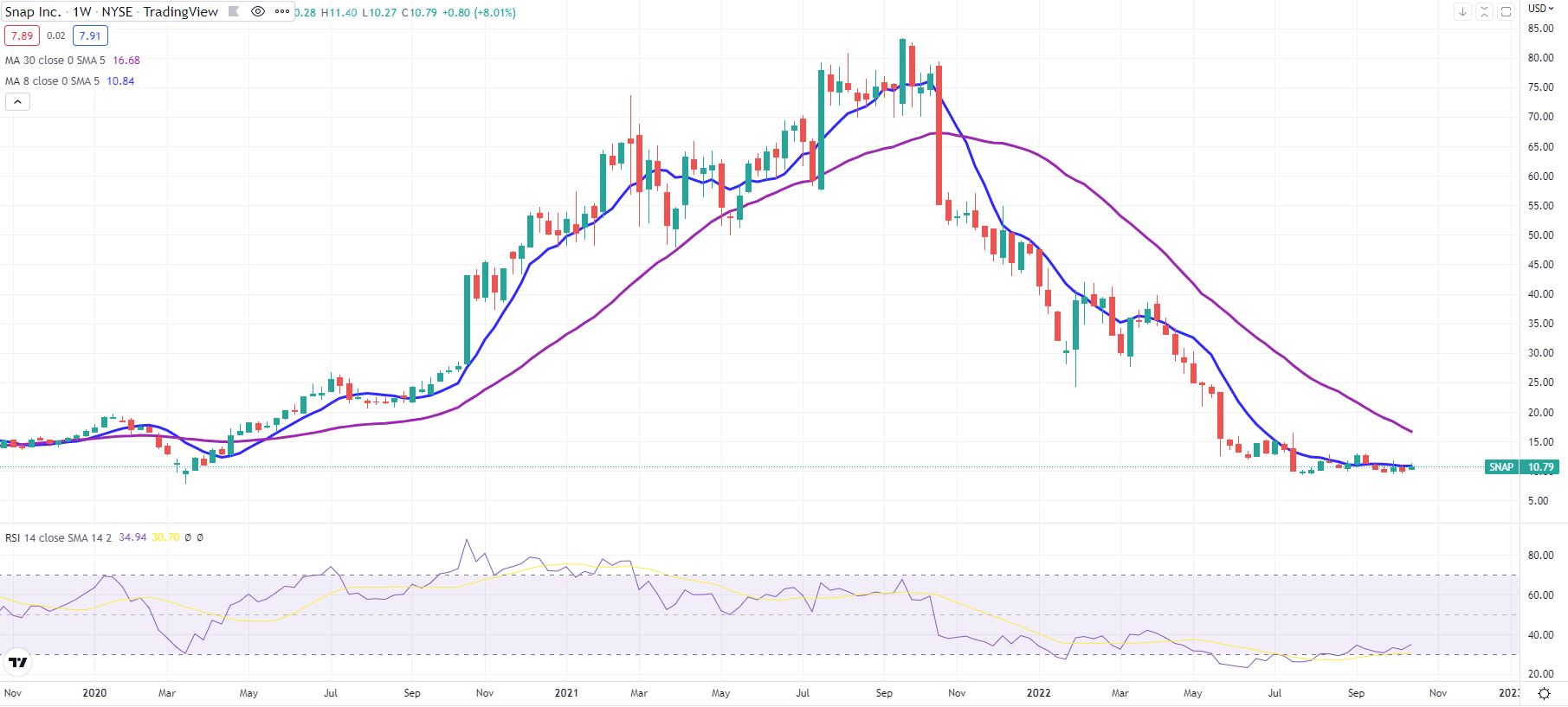Open the USD currency dropdown
This screenshot has height=707, width=1568.
[x=1540, y=9]
